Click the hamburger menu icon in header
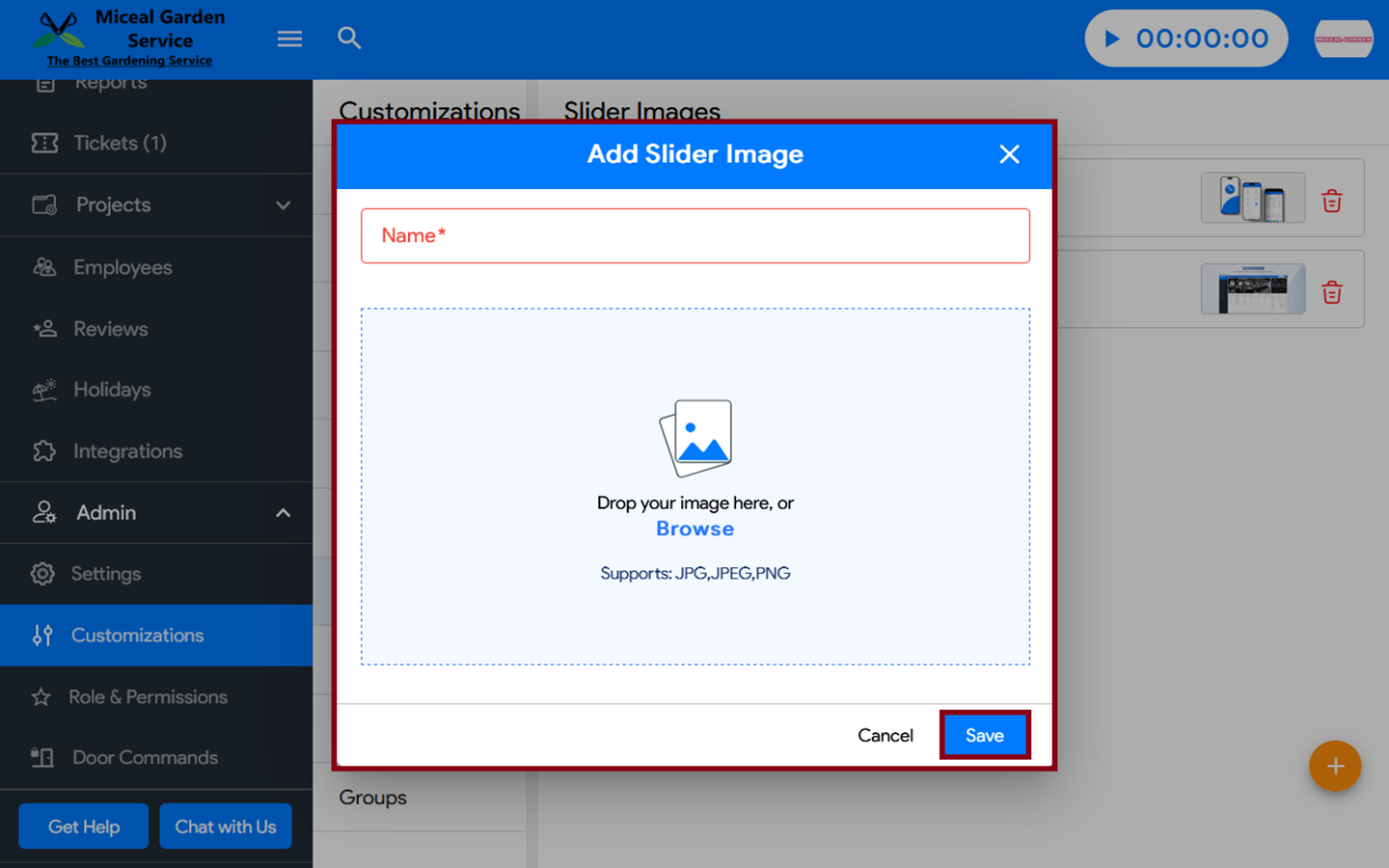This screenshot has width=1389, height=868. pyautogui.click(x=289, y=39)
